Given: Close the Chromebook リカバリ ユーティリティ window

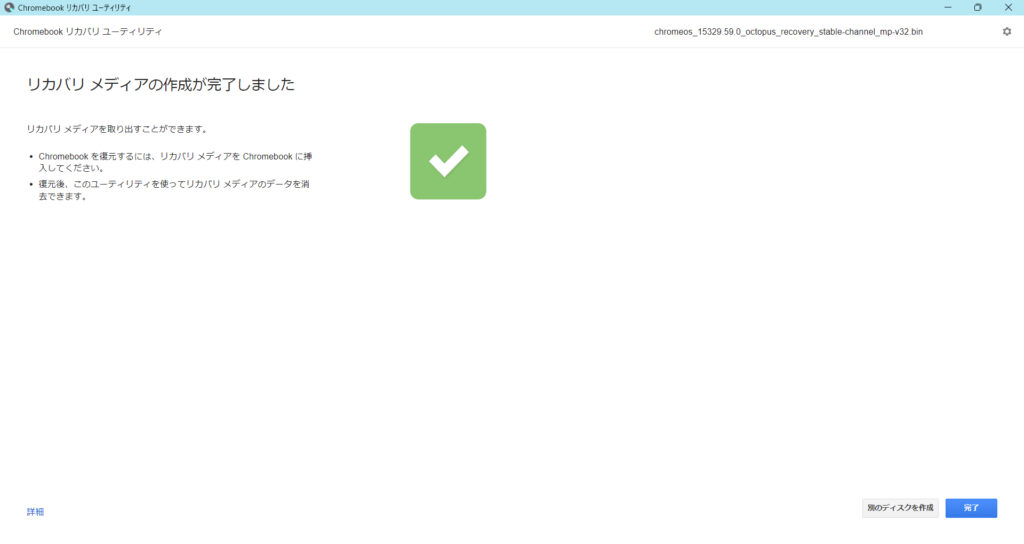Looking at the screenshot, I should point(1007,7).
